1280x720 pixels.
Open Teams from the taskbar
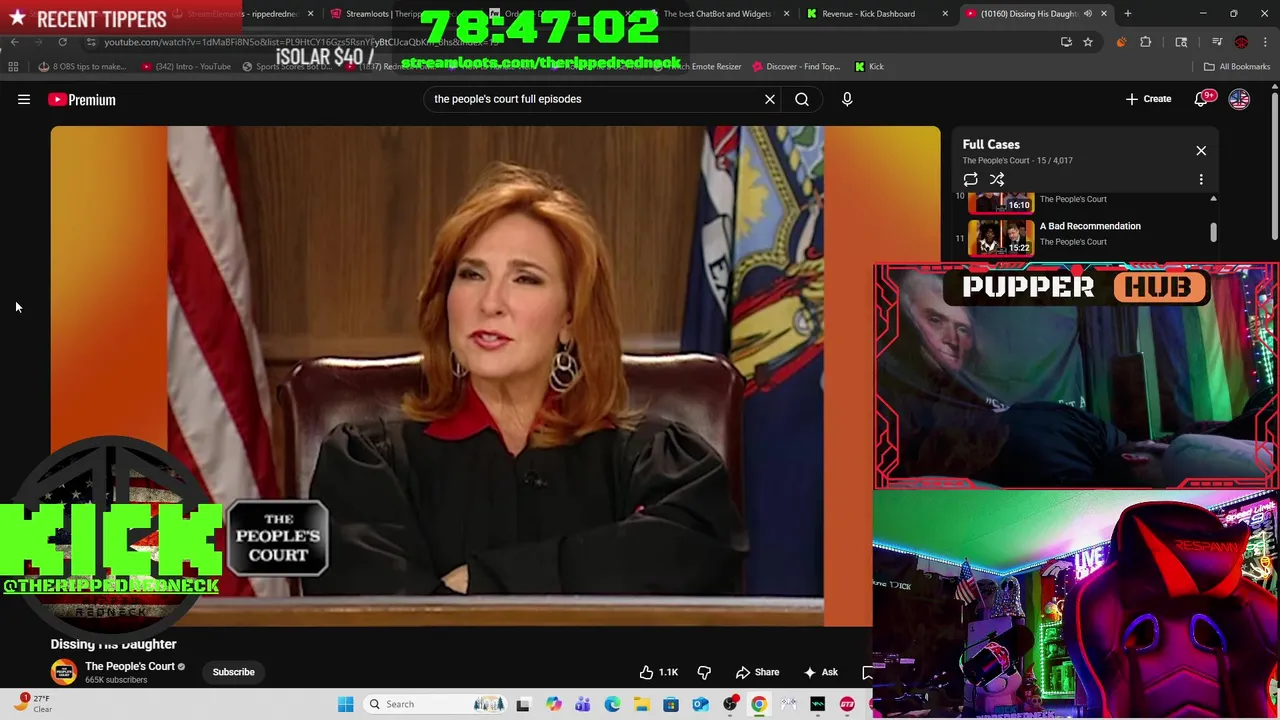point(582,704)
